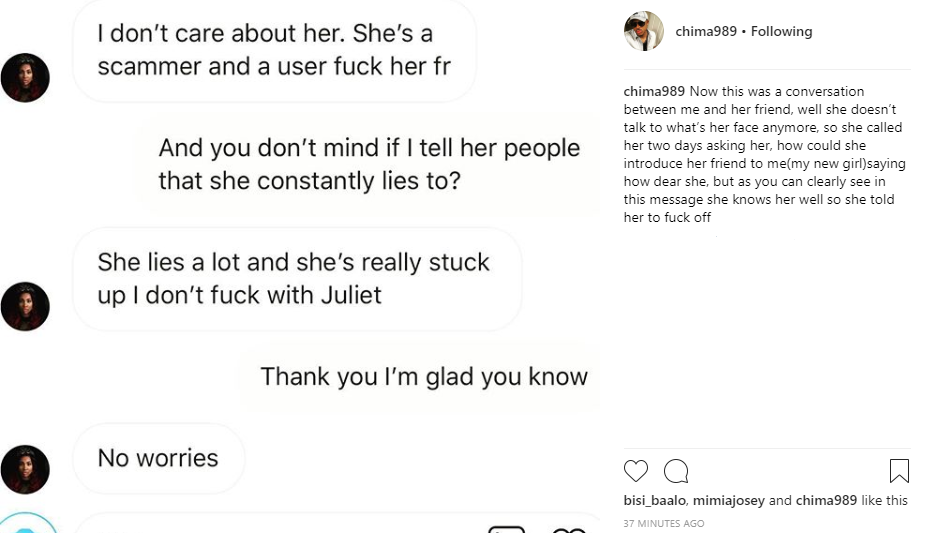Click chima989 in the "like this" line
The height and width of the screenshot is (533, 932).
pyautogui.click(x=826, y=501)
